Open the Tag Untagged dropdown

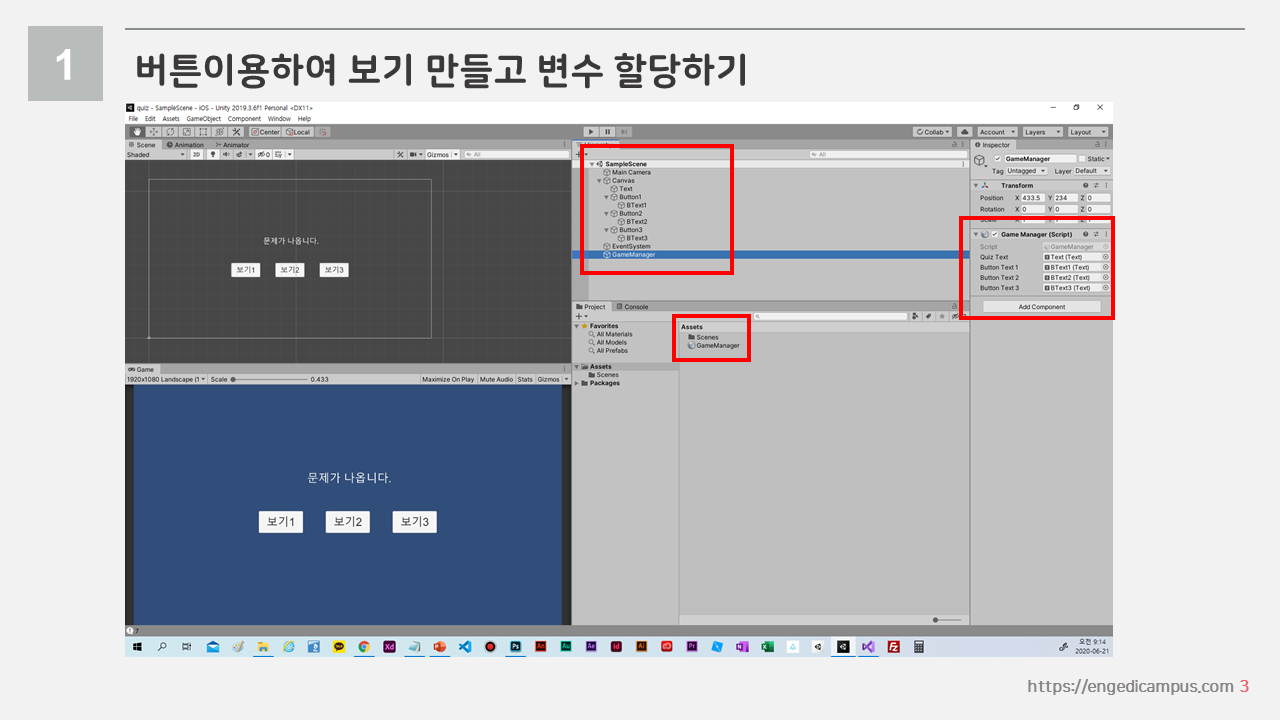(x=1027, y=171)
